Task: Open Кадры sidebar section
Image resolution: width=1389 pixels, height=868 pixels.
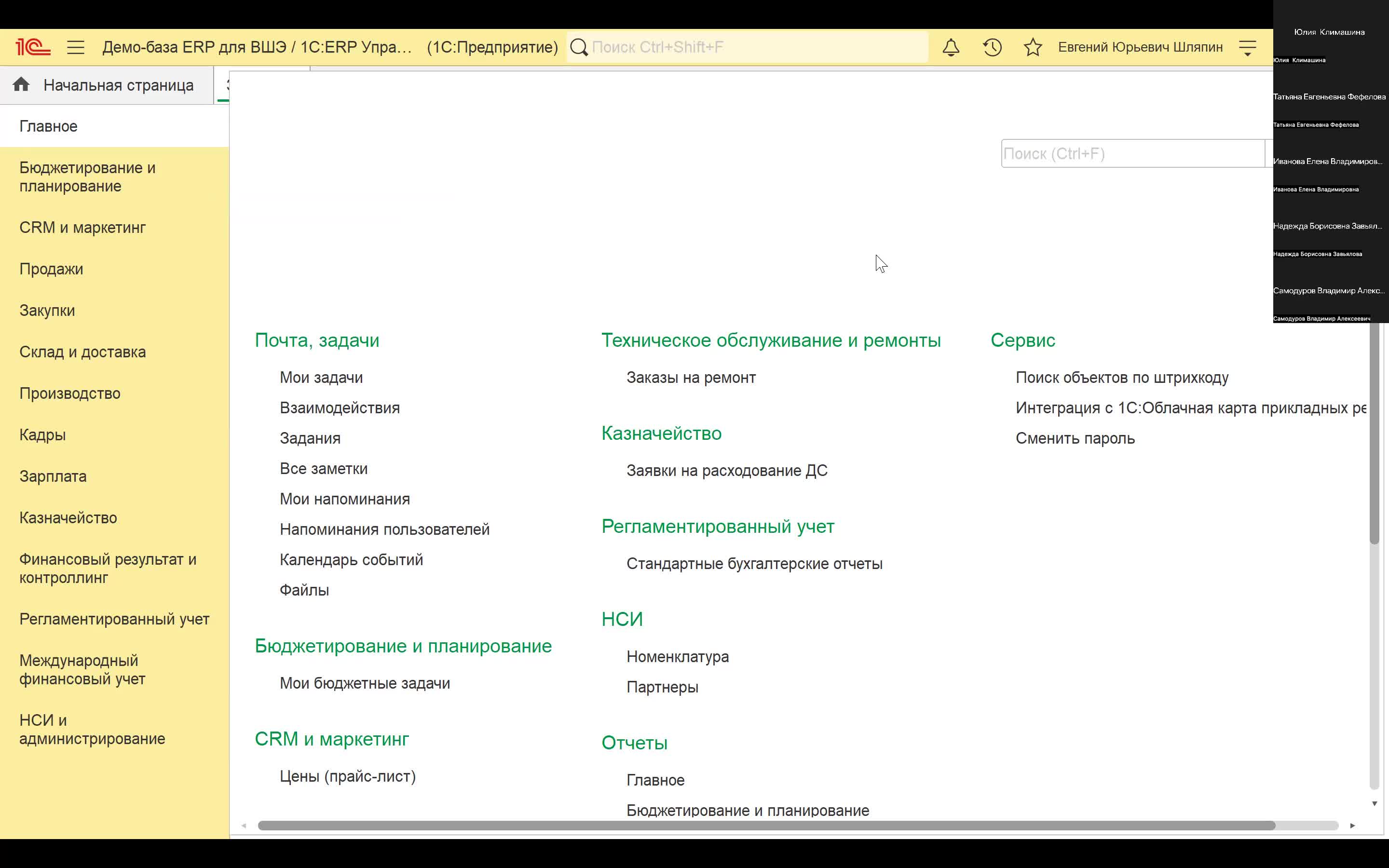Action: (x=115, y=434)
